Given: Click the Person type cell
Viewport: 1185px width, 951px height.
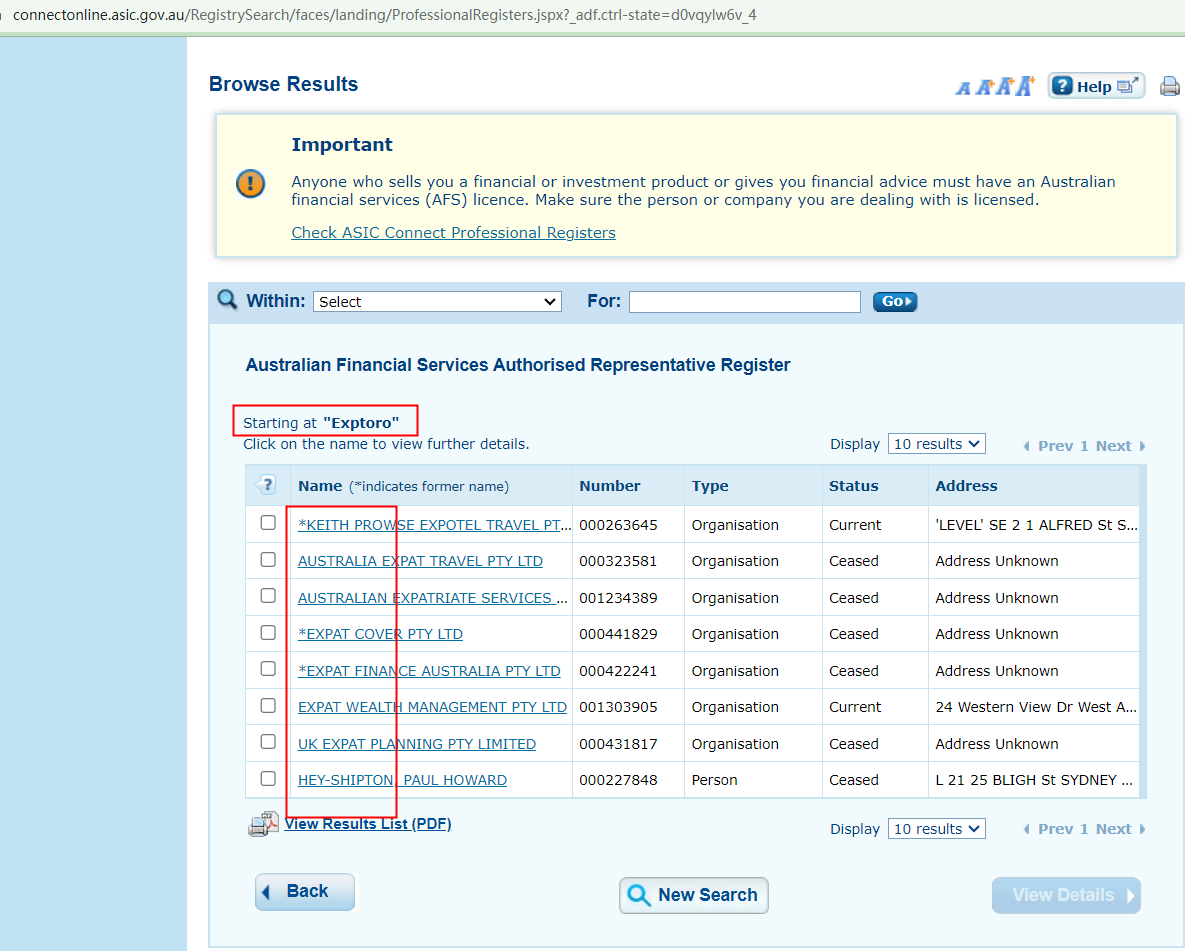Looking at the screenshot, I should pos(714,780).
